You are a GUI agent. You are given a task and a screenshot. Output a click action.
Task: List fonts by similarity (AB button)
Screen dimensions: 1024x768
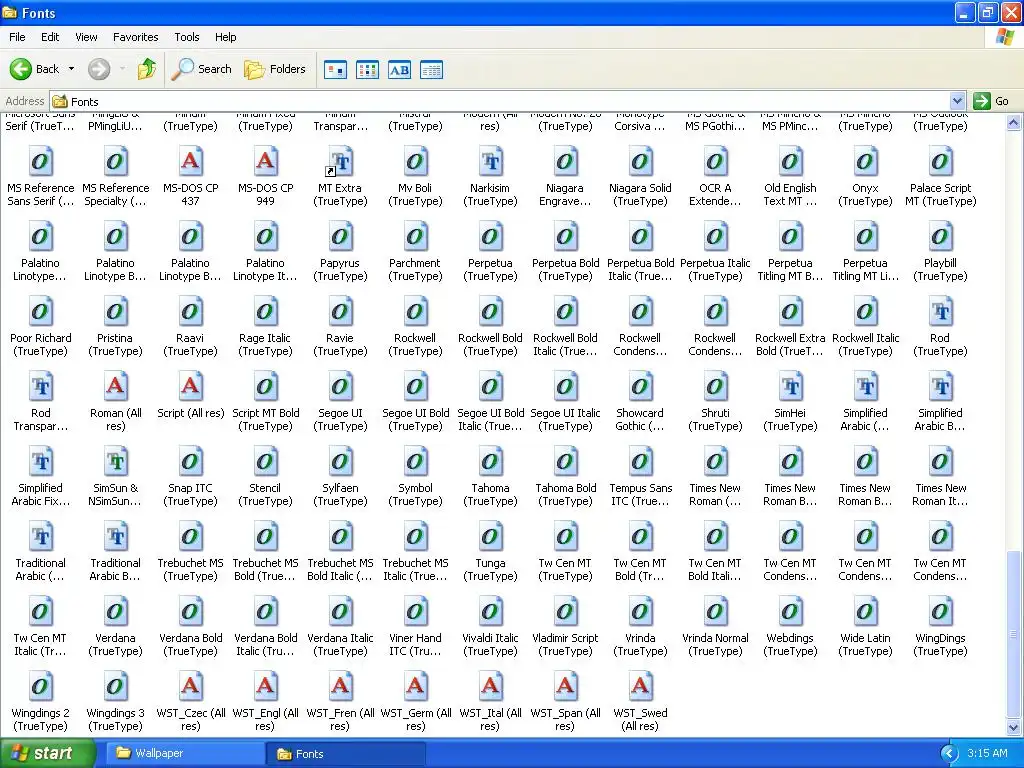pos(400,69)
